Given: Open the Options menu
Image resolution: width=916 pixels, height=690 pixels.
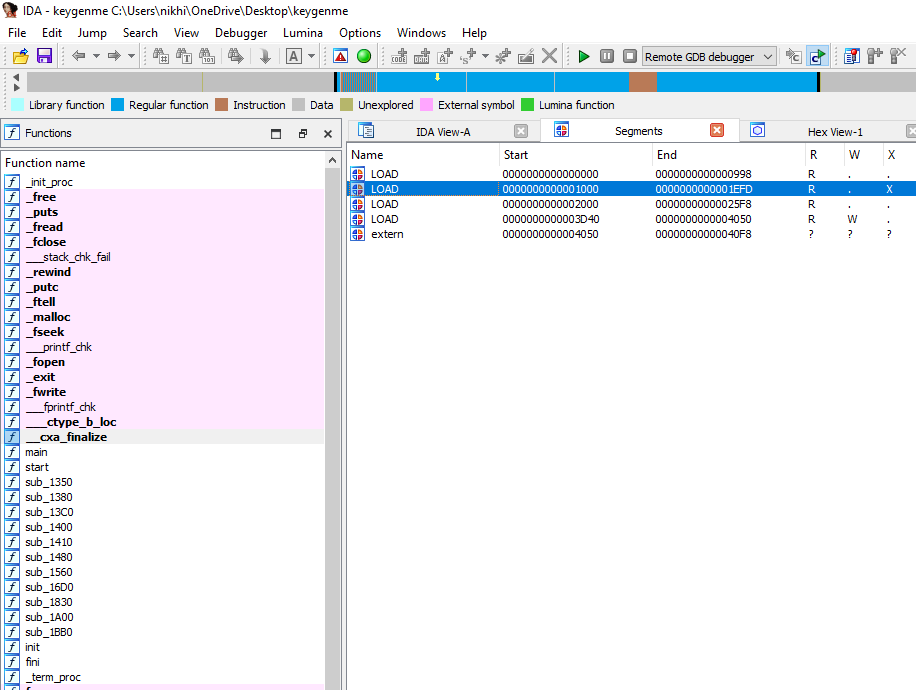Looking at the screenshot, I should [360, 33].
